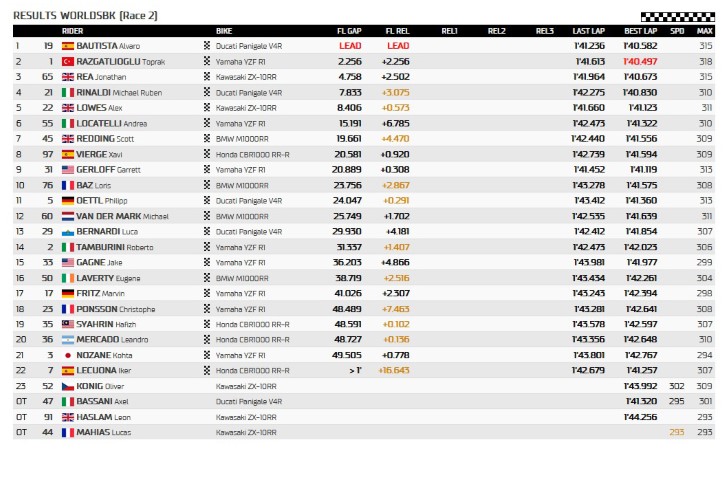Viewport: 727px width, 480px height.
Task: Click the Malaysian flag beside Syahrin
Action: click(68, 323)
